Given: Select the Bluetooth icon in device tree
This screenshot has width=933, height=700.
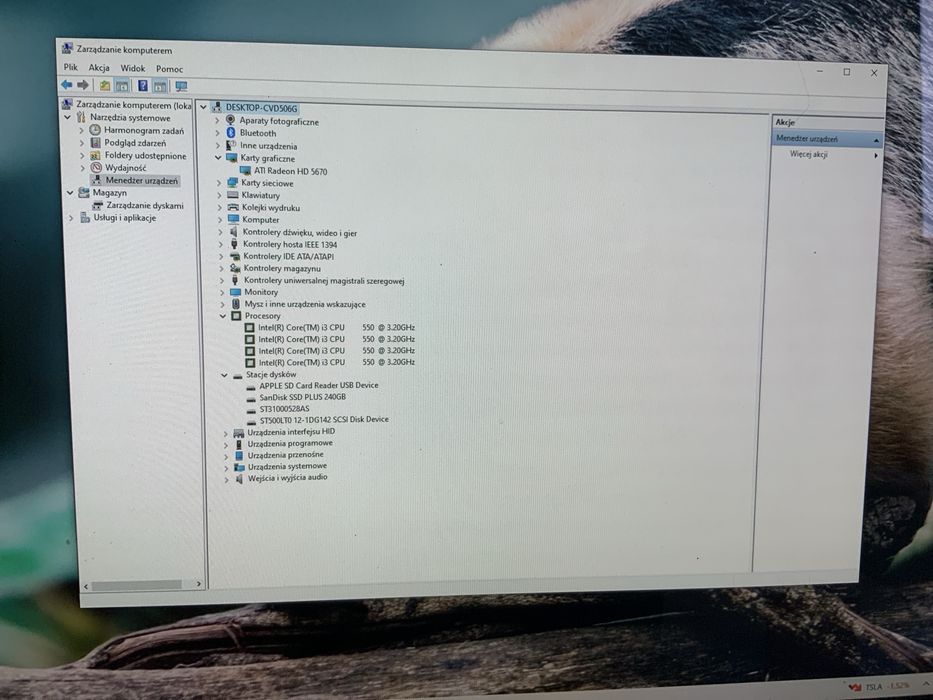Looking at the screenshot, I should tap(231, 133).
